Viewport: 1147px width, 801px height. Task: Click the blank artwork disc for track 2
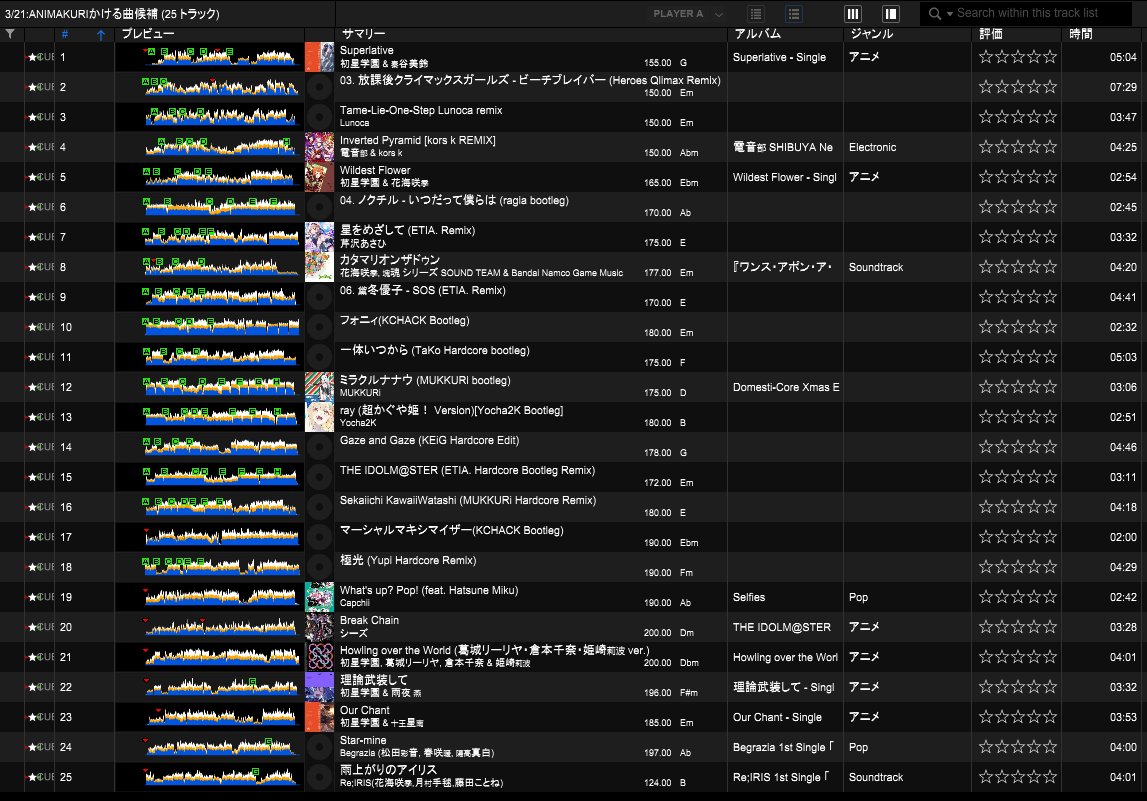[320, 87]
